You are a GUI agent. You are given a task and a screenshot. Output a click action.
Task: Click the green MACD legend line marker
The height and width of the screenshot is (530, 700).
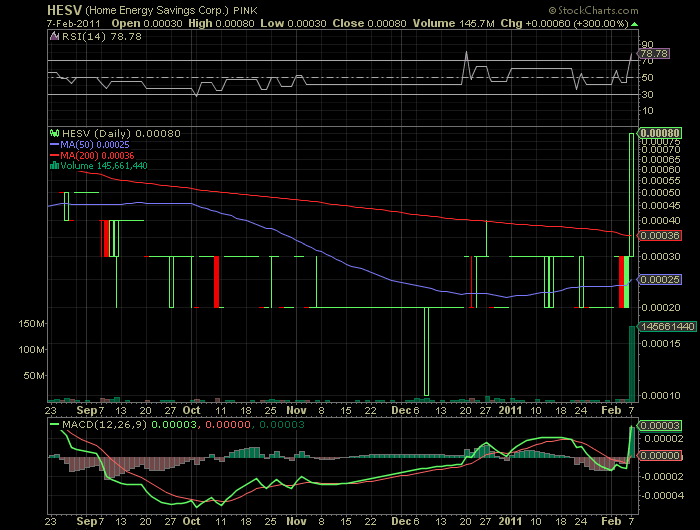pos(54,424)
